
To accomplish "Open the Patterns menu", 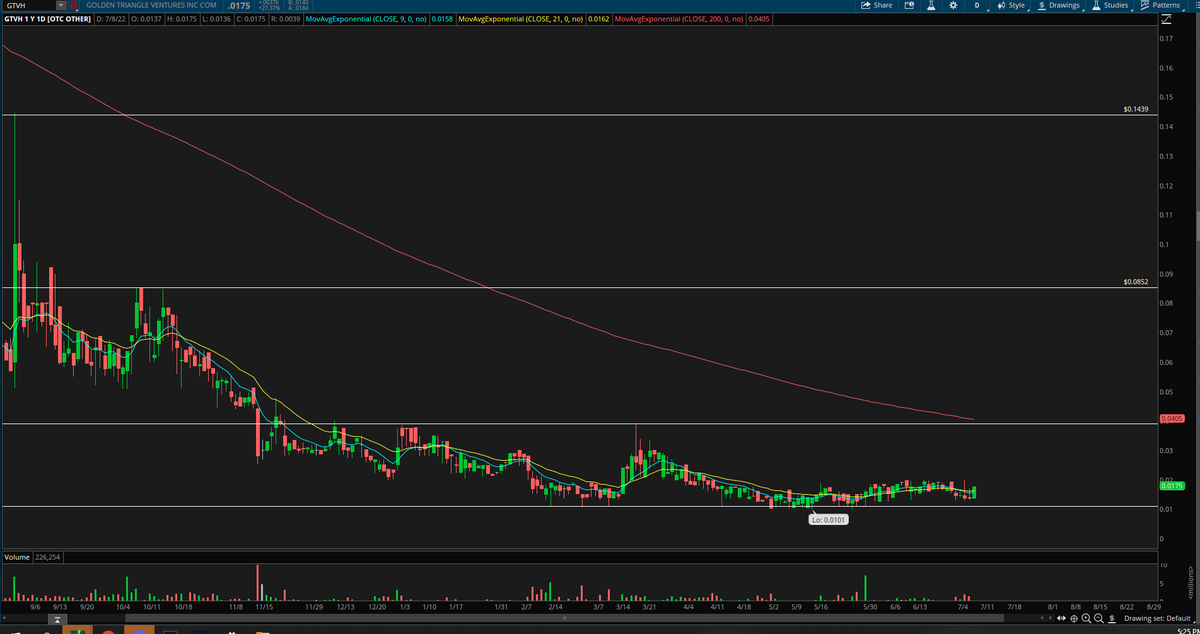I will 1166,7.
